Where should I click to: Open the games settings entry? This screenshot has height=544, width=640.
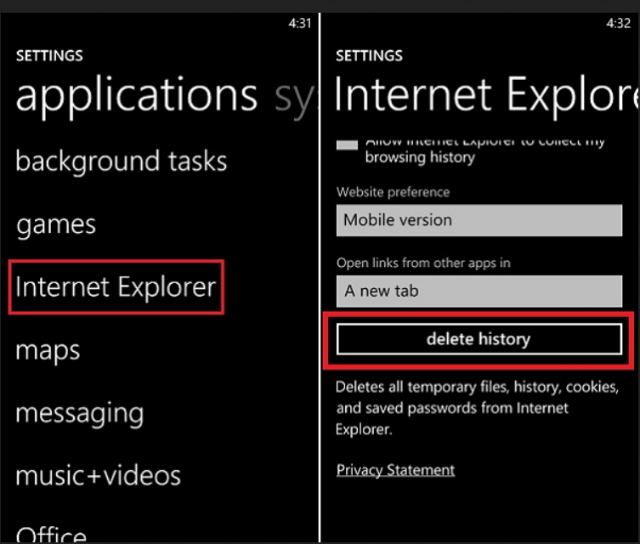tap(55, 224)
